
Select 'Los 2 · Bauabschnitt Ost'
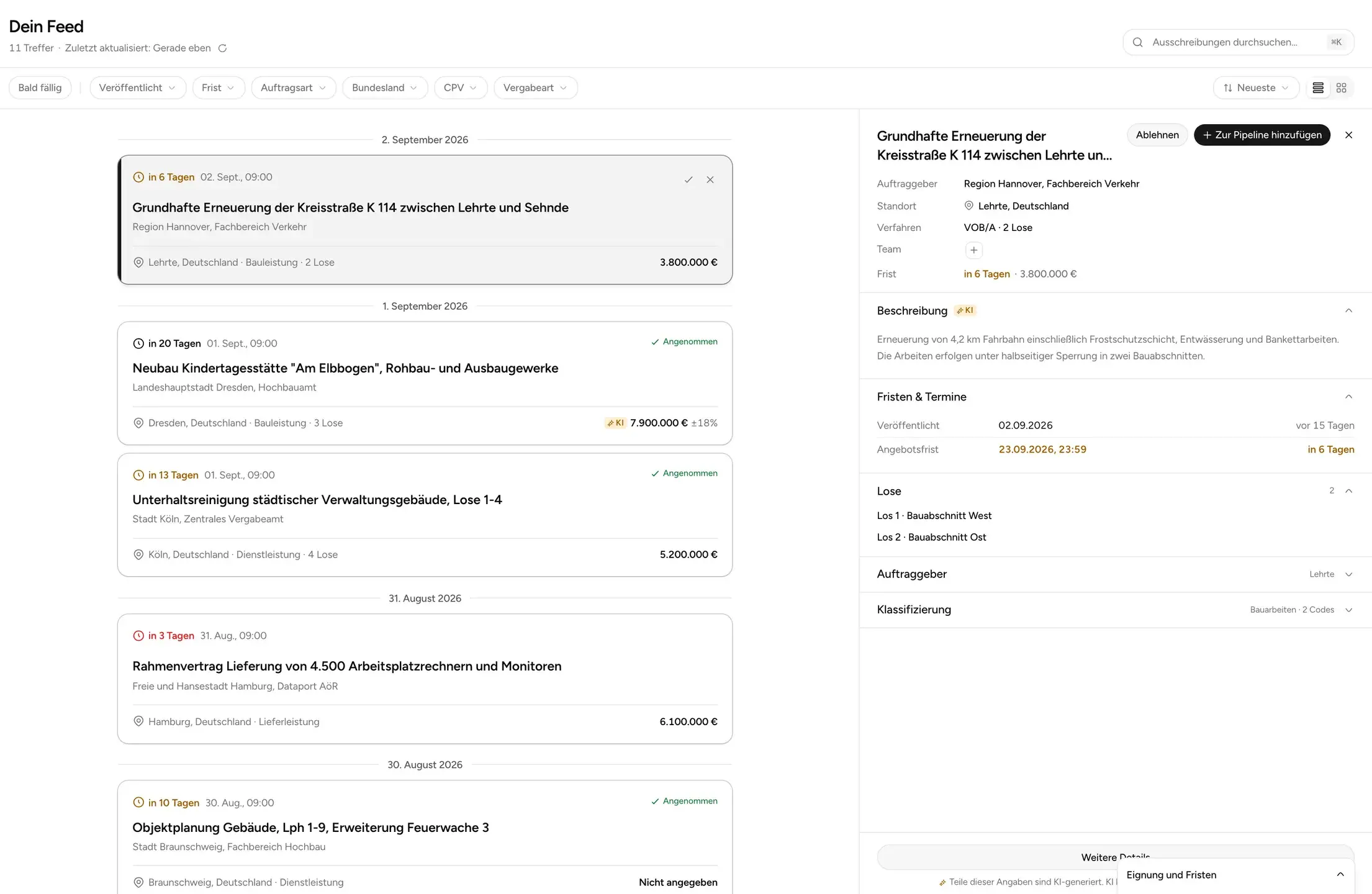coord(931,538)
